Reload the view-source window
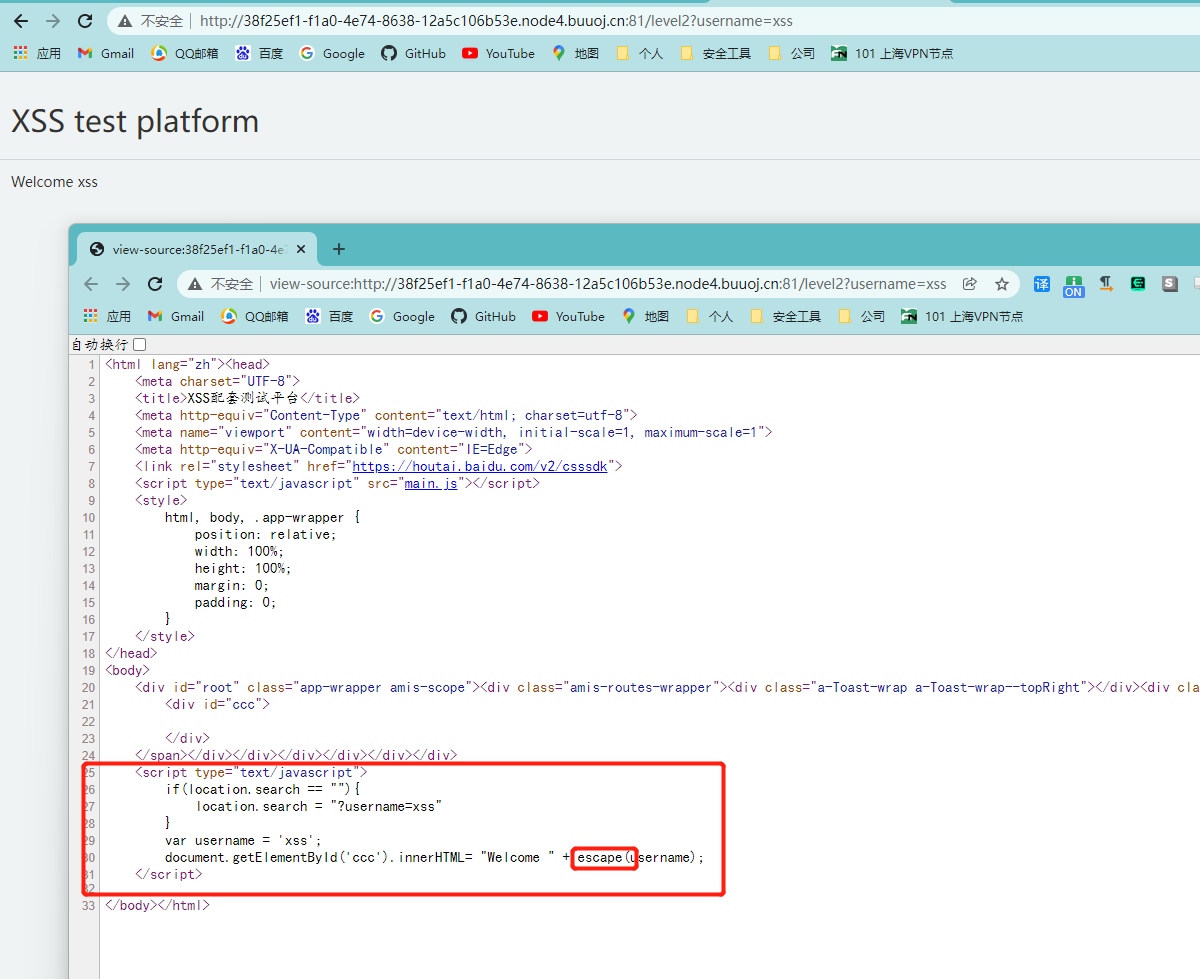This screenshot has width=1200, height=979. 155,284
